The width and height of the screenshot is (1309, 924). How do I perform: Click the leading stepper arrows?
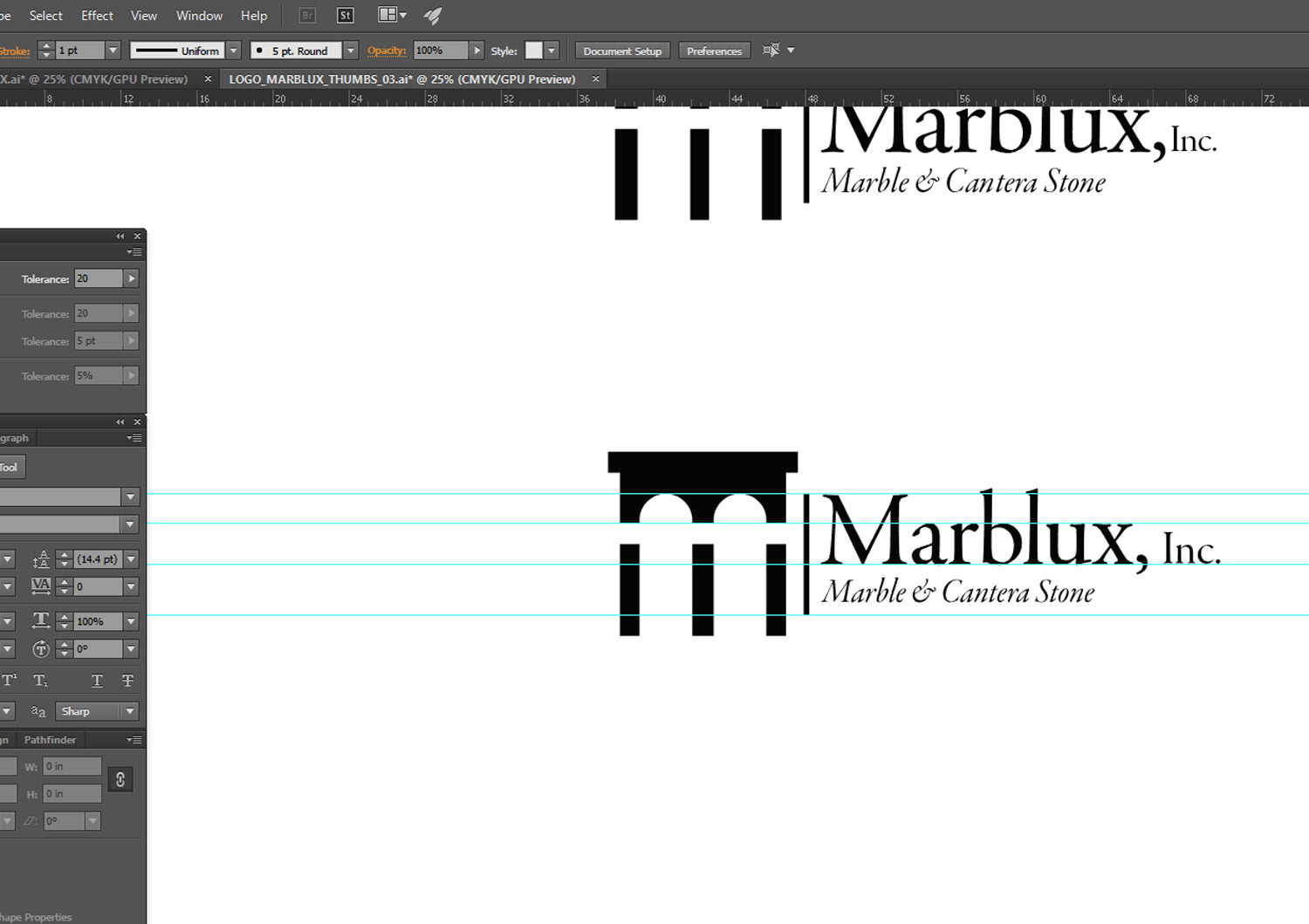(64, 559)
